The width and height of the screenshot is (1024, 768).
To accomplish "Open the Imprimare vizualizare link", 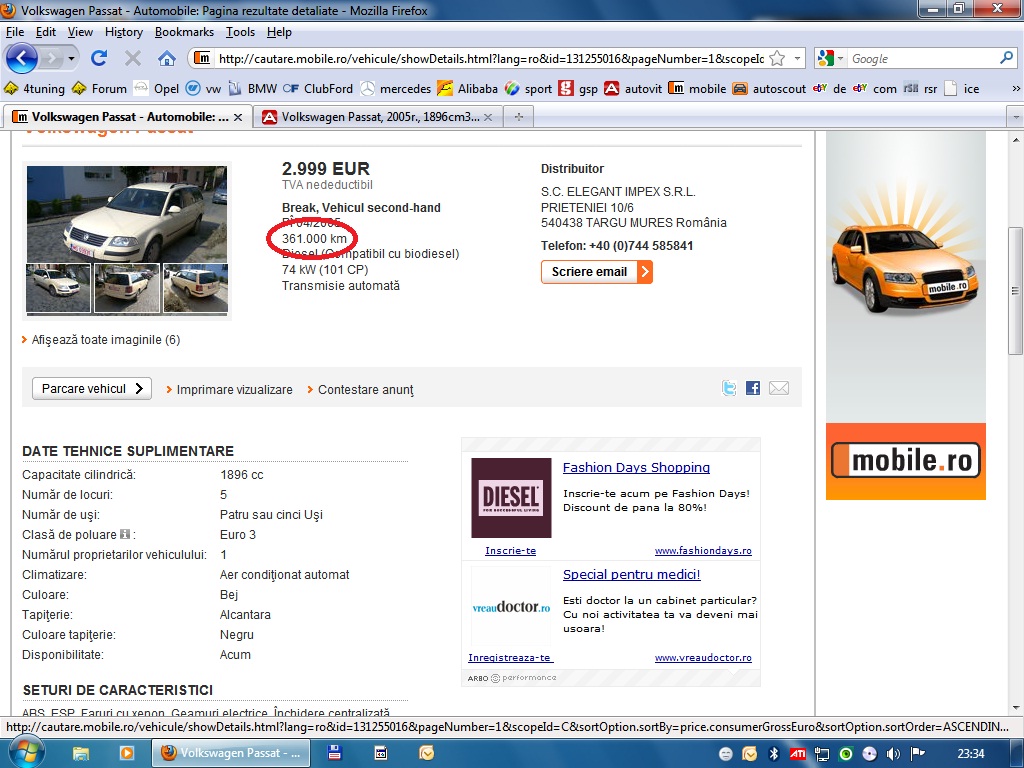I will click(x=234, y=390).
